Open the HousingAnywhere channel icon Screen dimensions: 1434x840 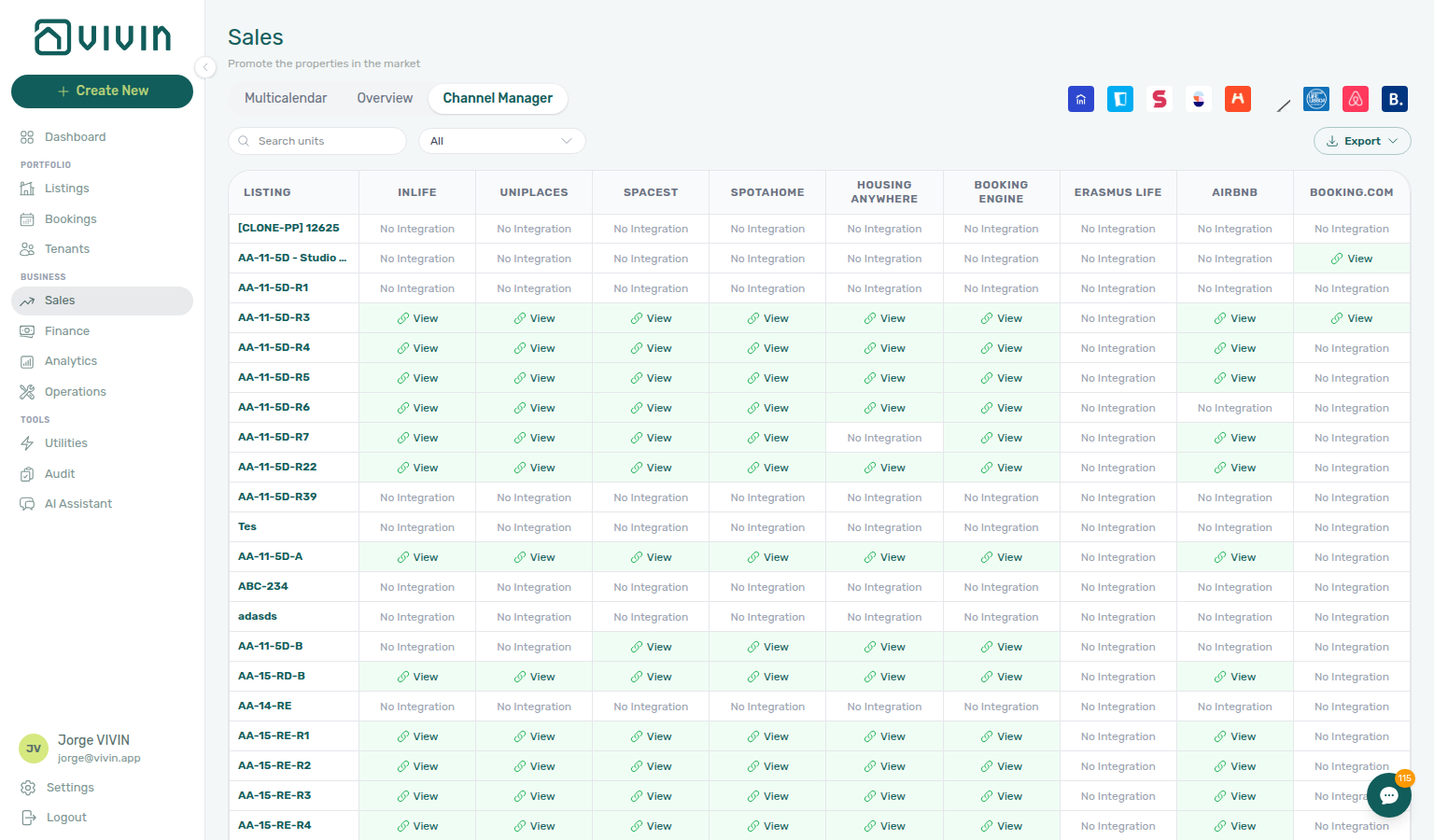pos(1238,99)
